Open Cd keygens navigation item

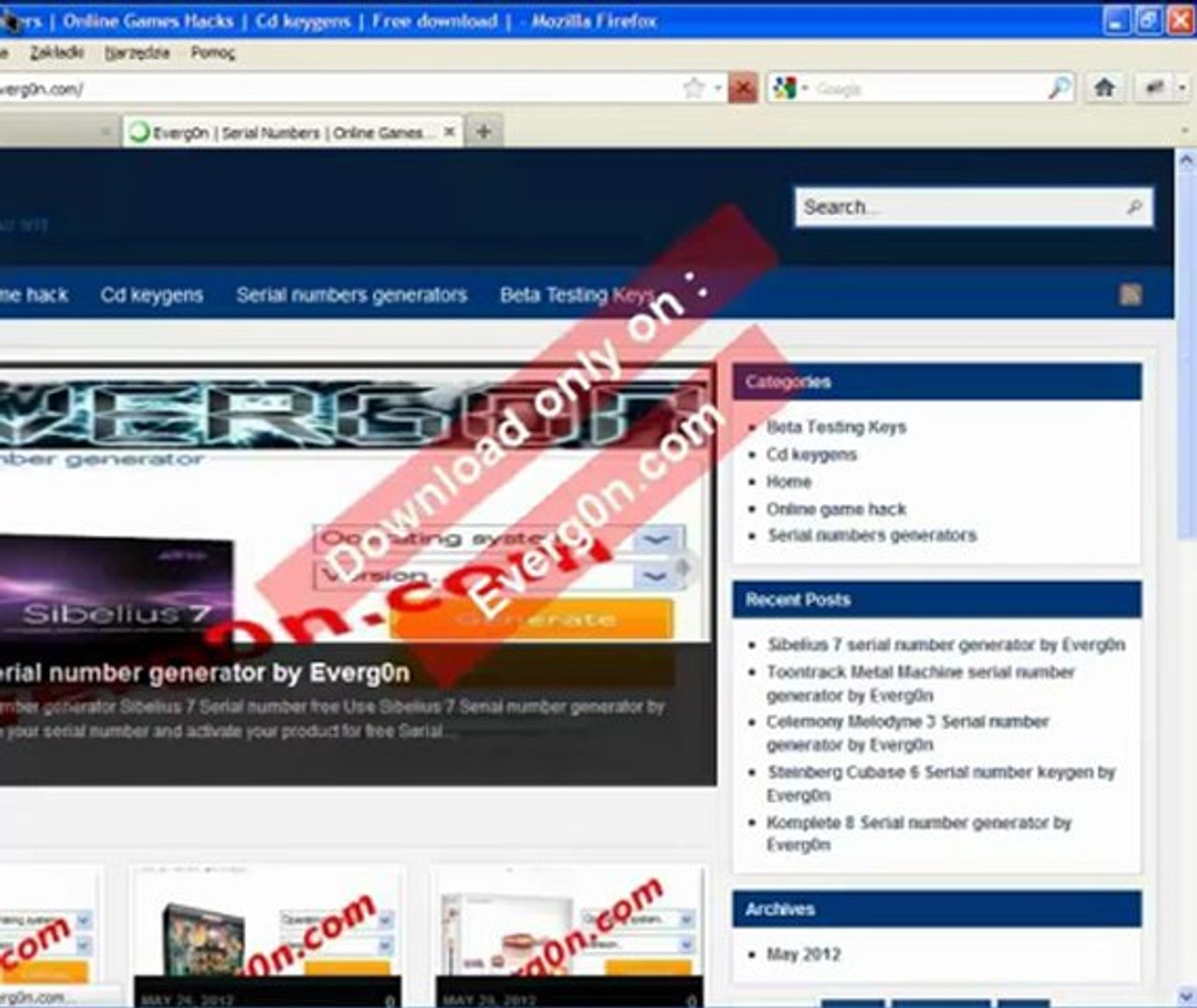pos(151,295)
